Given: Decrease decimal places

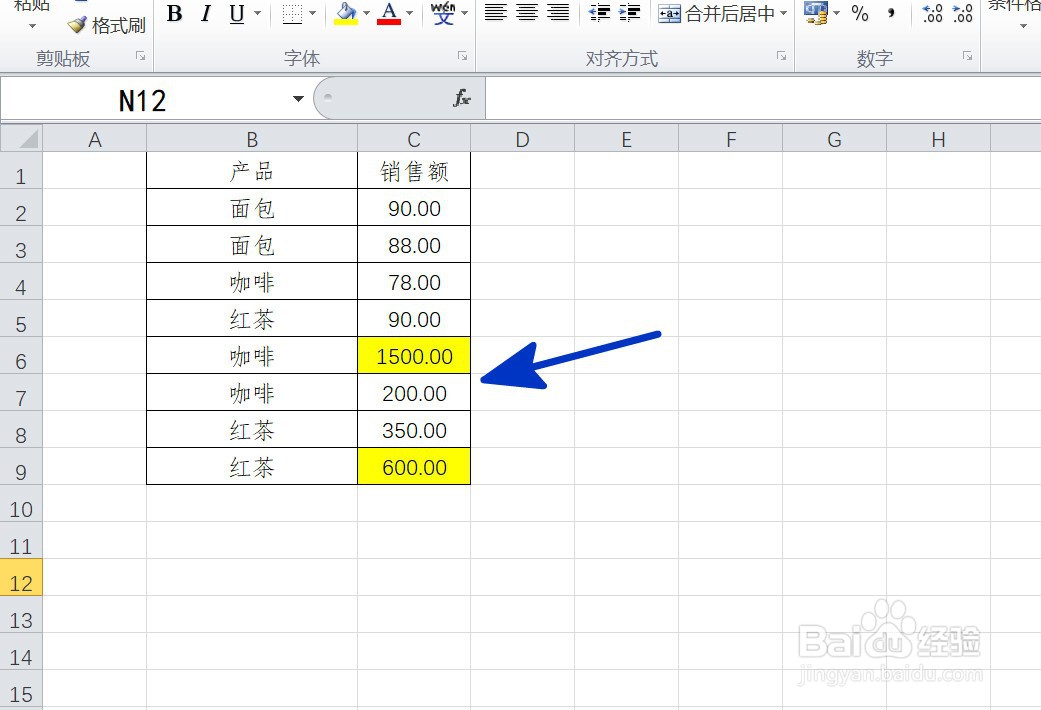Looking at the screenshot, I should click(962, 13).
